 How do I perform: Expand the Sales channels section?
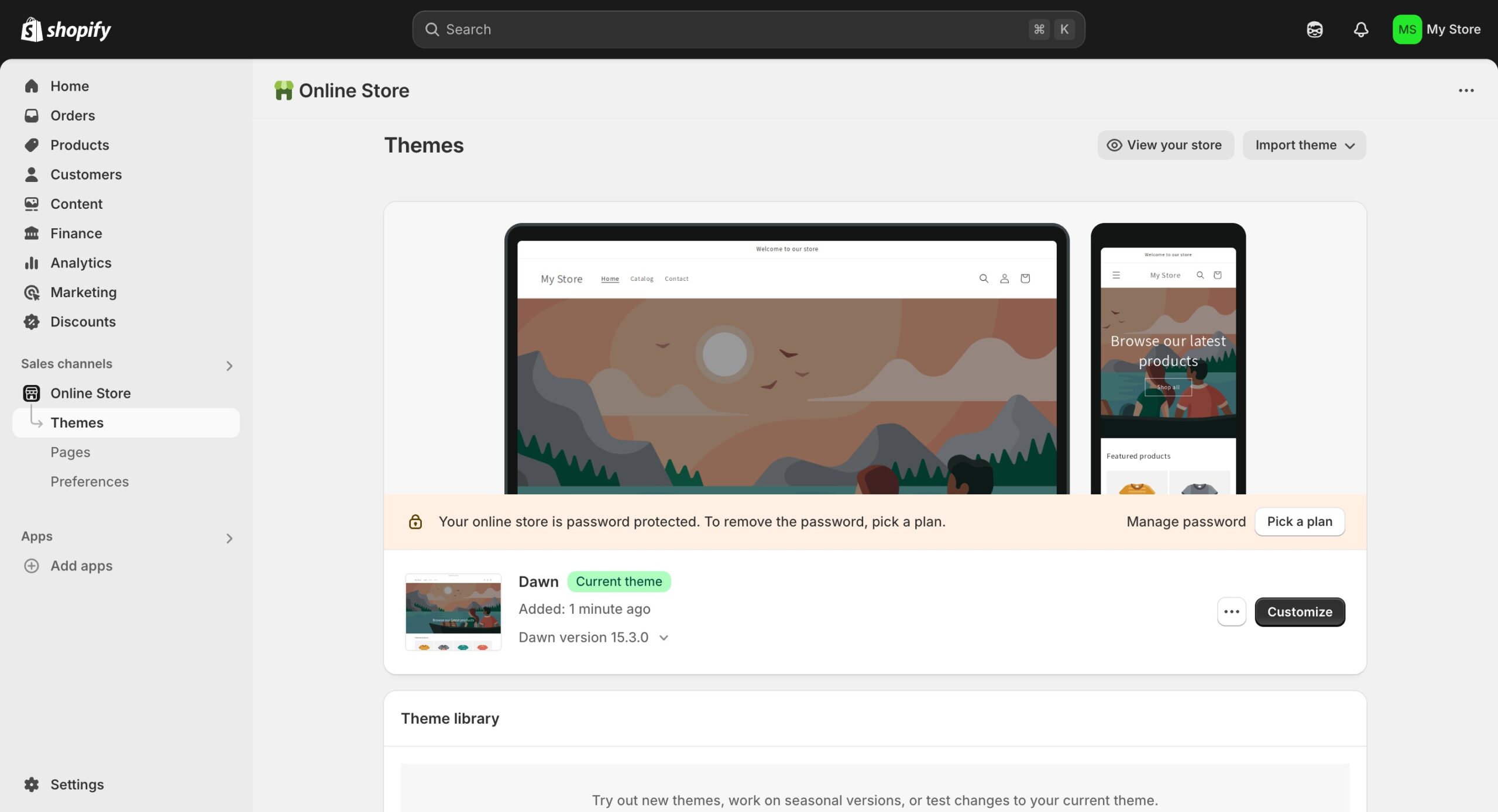[x=229, y=366]
